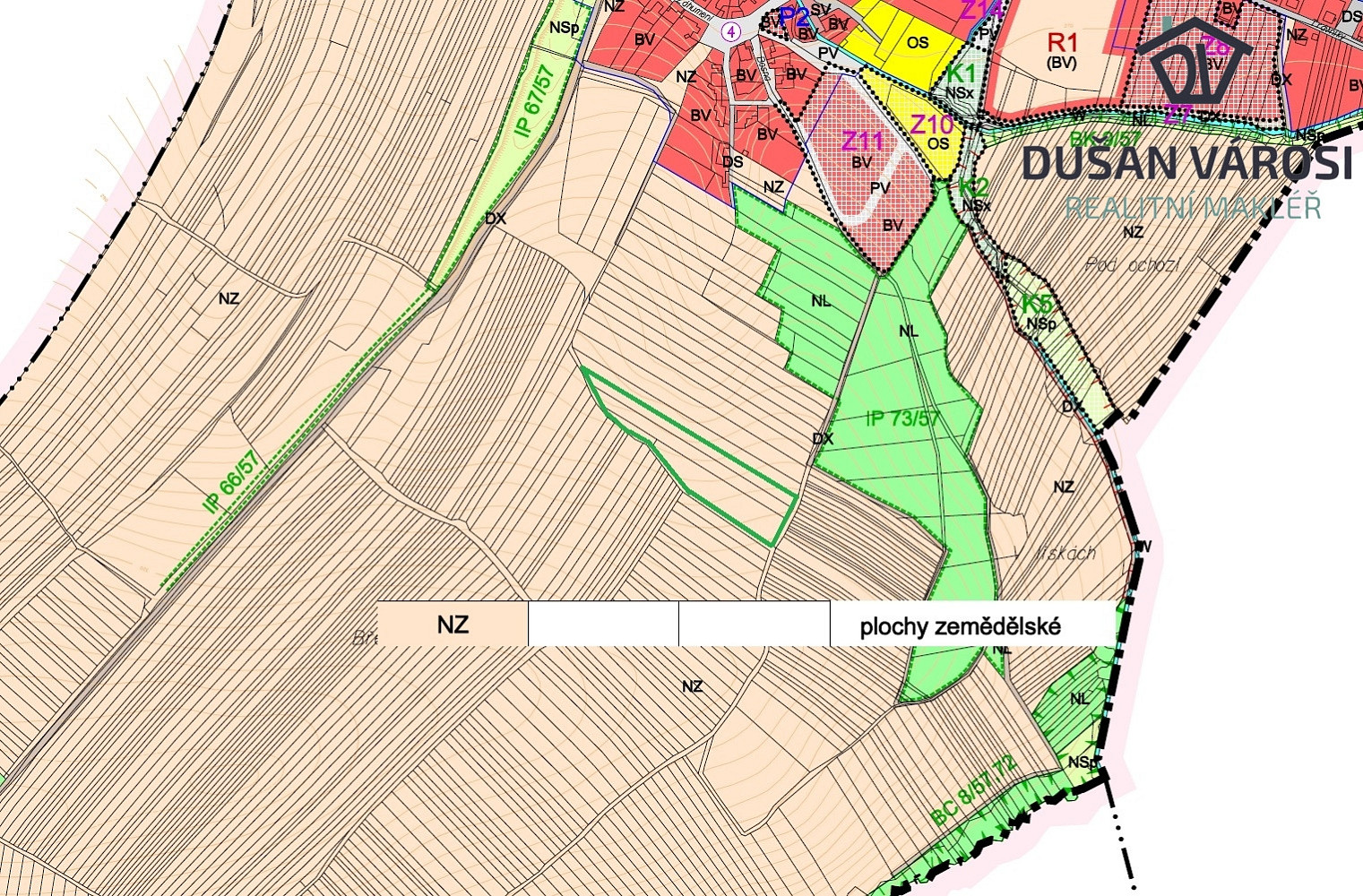The image size is (1363, 896).
Task: Click the OS label under Z10
Action: point(938,143)
